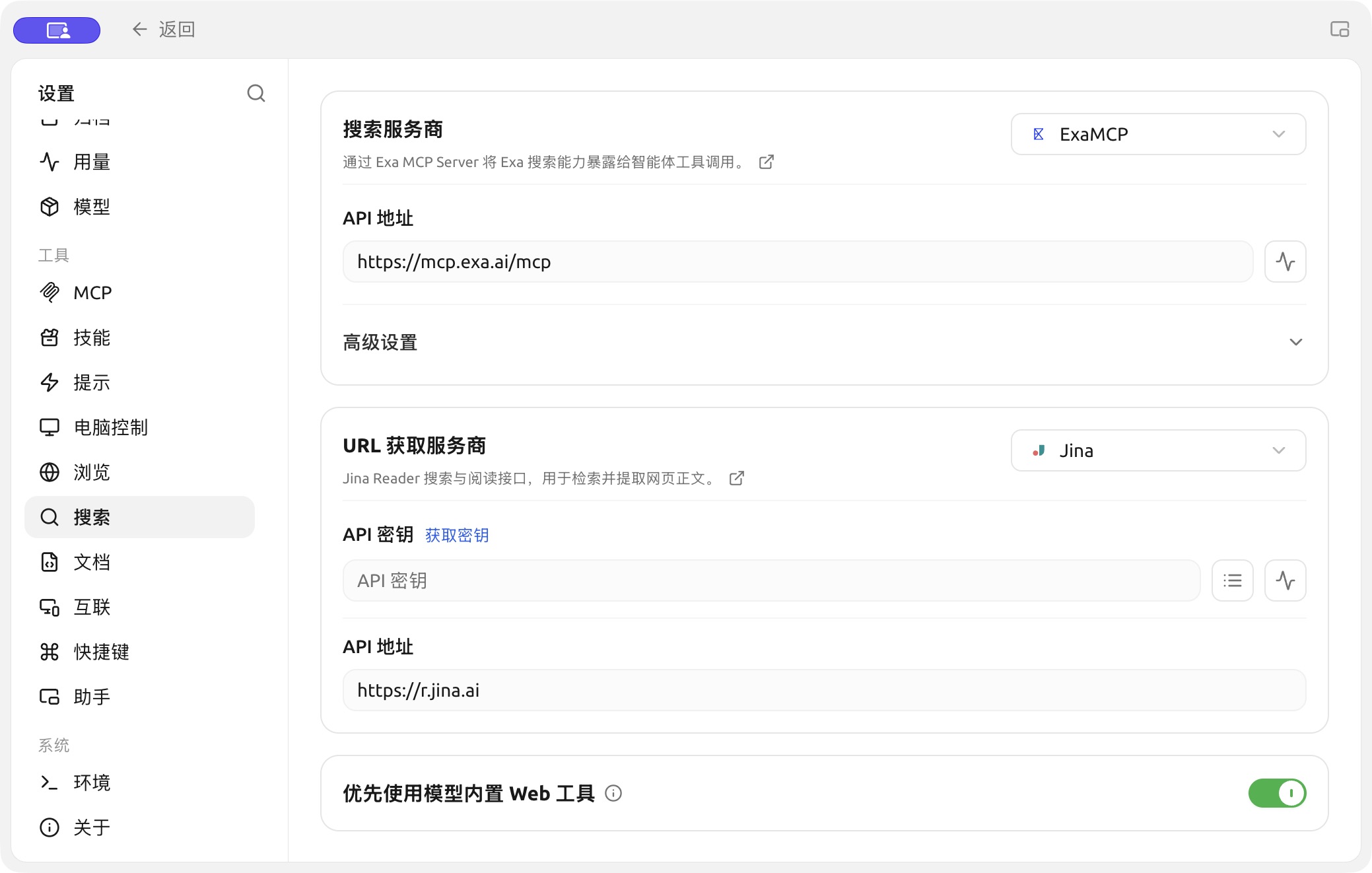Open 电脑控制 computer control settings
Viewport: 1372px width, 873px height.
click(x=139, y=427)
